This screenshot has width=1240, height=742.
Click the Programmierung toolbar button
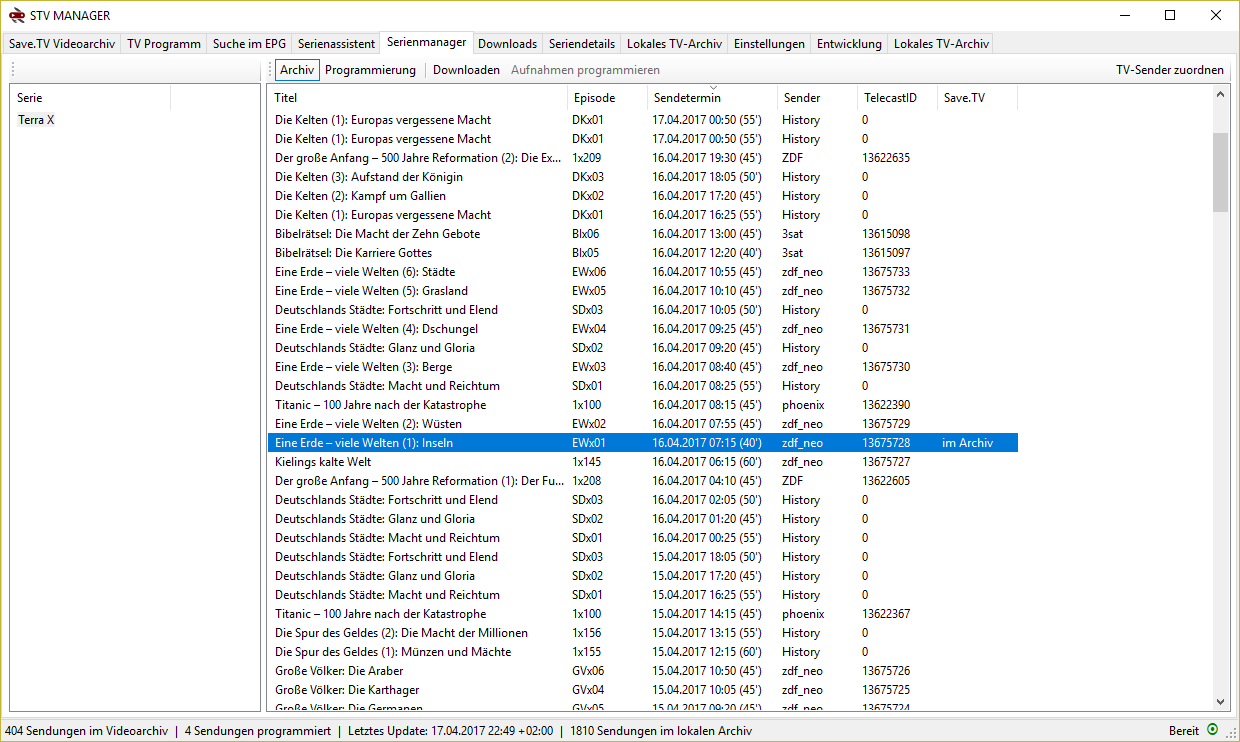370,70
